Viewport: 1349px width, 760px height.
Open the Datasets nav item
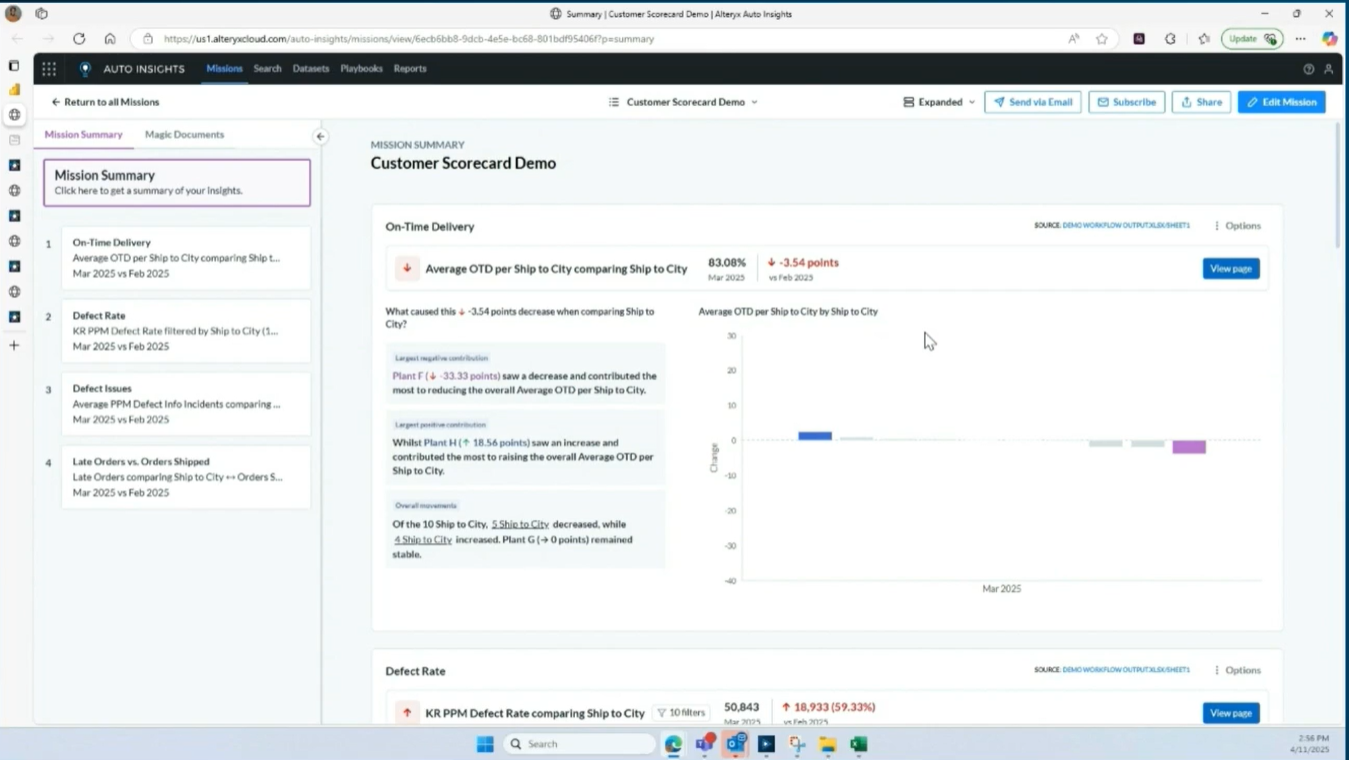pyautogui.click(x=311, y=69)
